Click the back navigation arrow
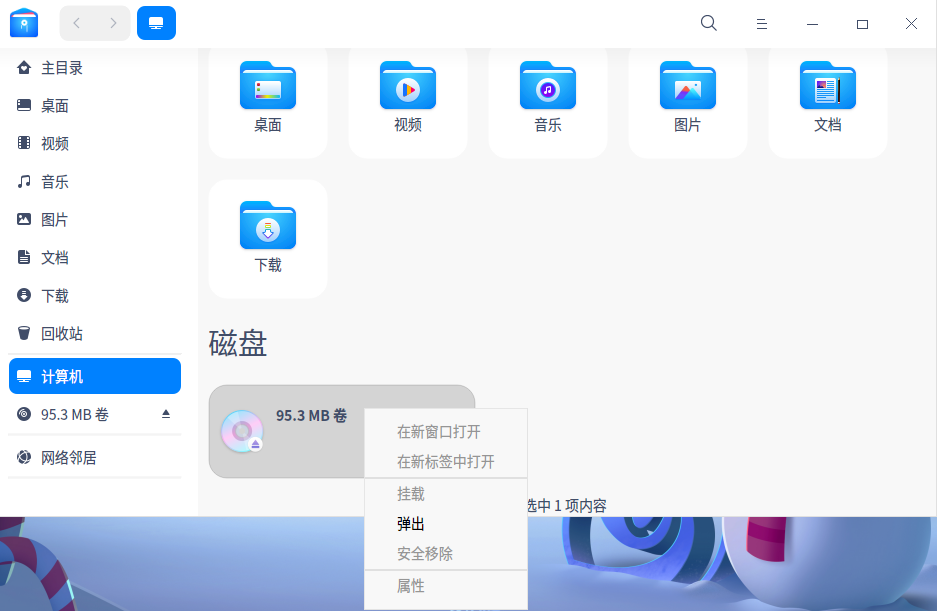The image size is (937, 611). 75,22
